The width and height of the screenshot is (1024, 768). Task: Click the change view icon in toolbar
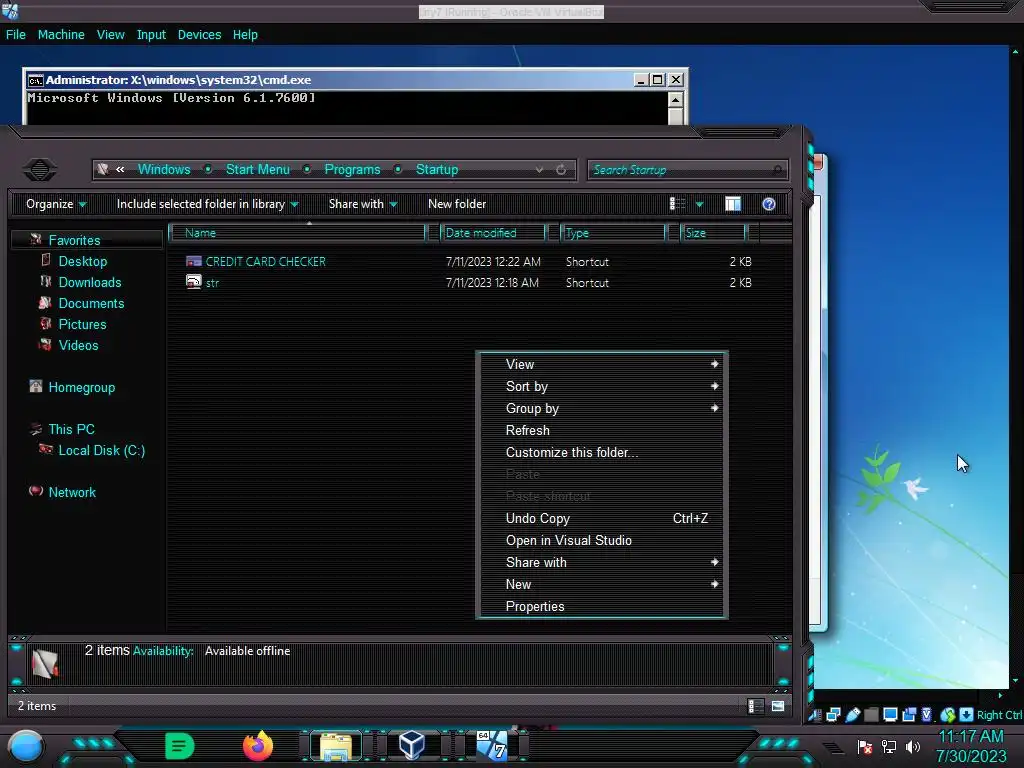click(x=677, y=204)
